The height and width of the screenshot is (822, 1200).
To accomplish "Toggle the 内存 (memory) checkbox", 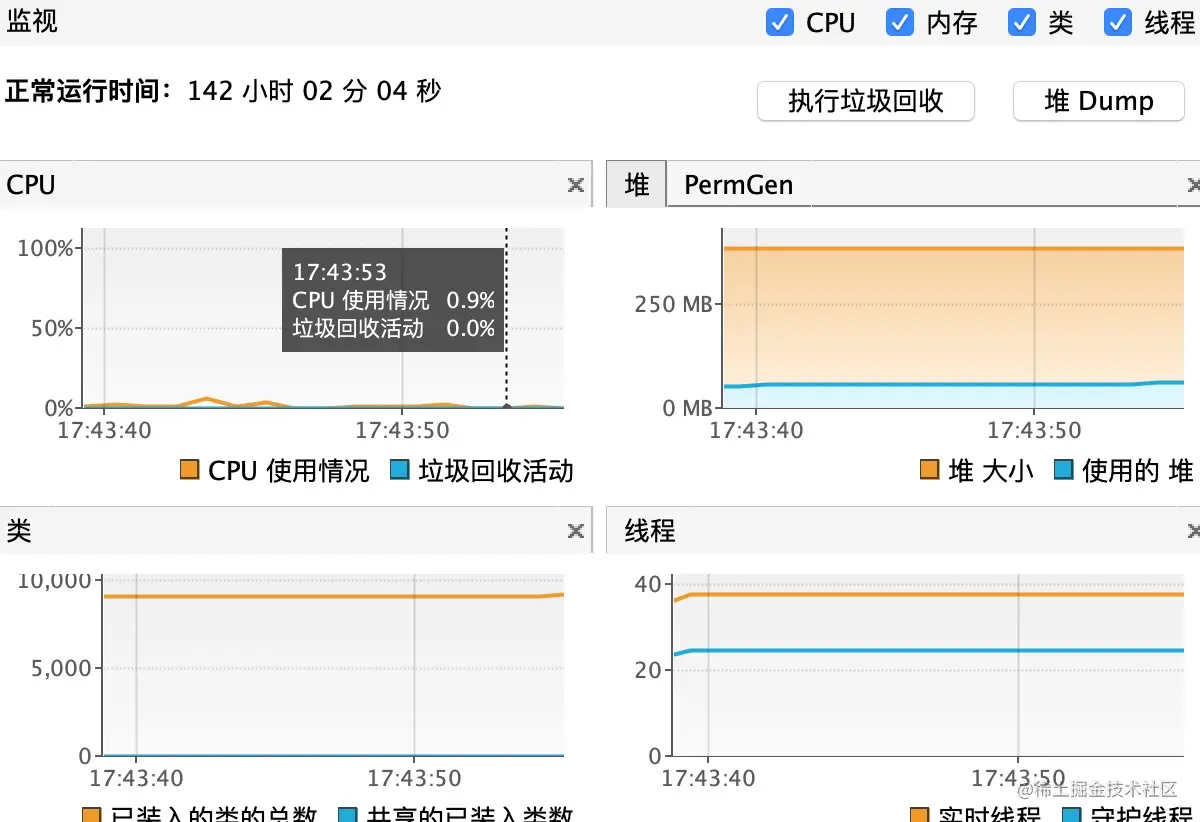I will (x=900, y=22).
